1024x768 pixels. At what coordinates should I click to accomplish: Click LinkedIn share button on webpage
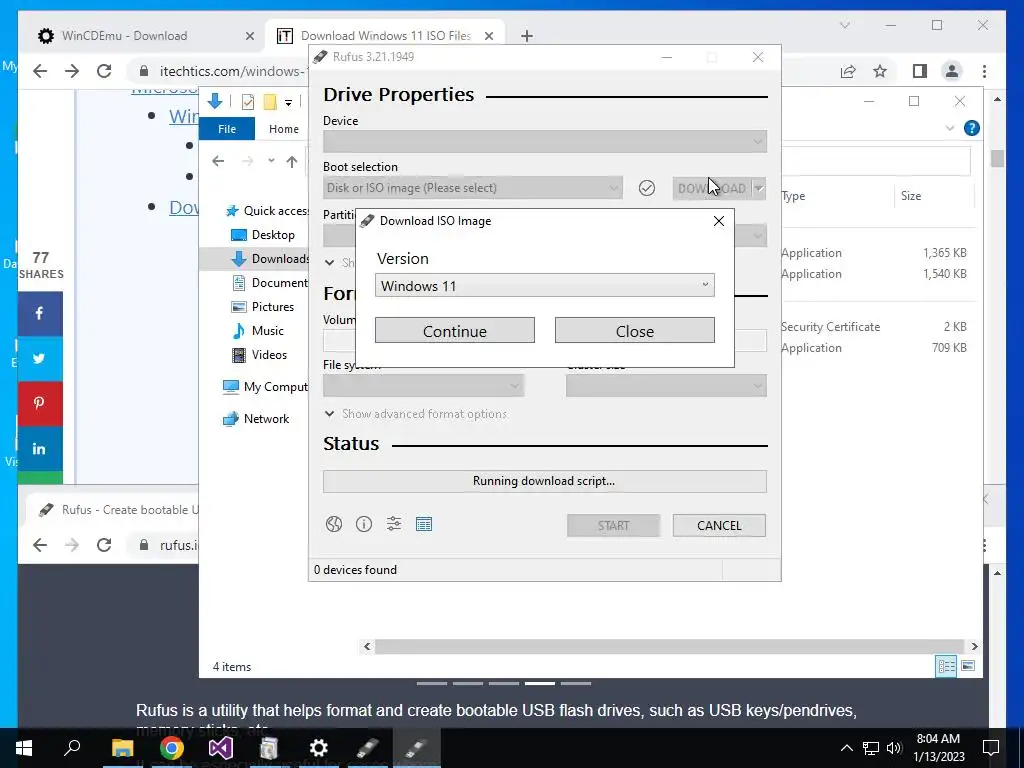point(40,448)
